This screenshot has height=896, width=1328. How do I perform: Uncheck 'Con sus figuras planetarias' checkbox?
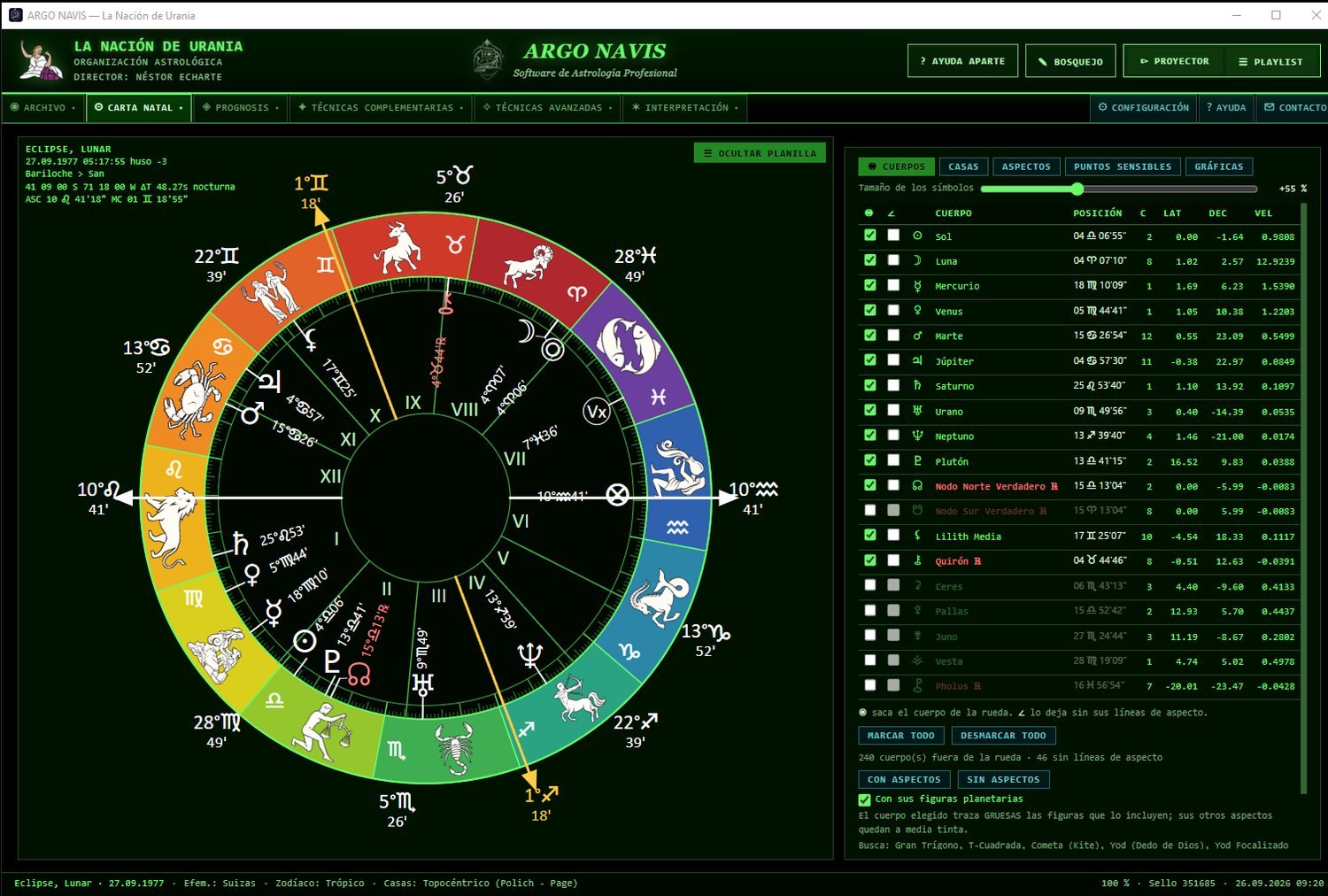pos(865,799)
